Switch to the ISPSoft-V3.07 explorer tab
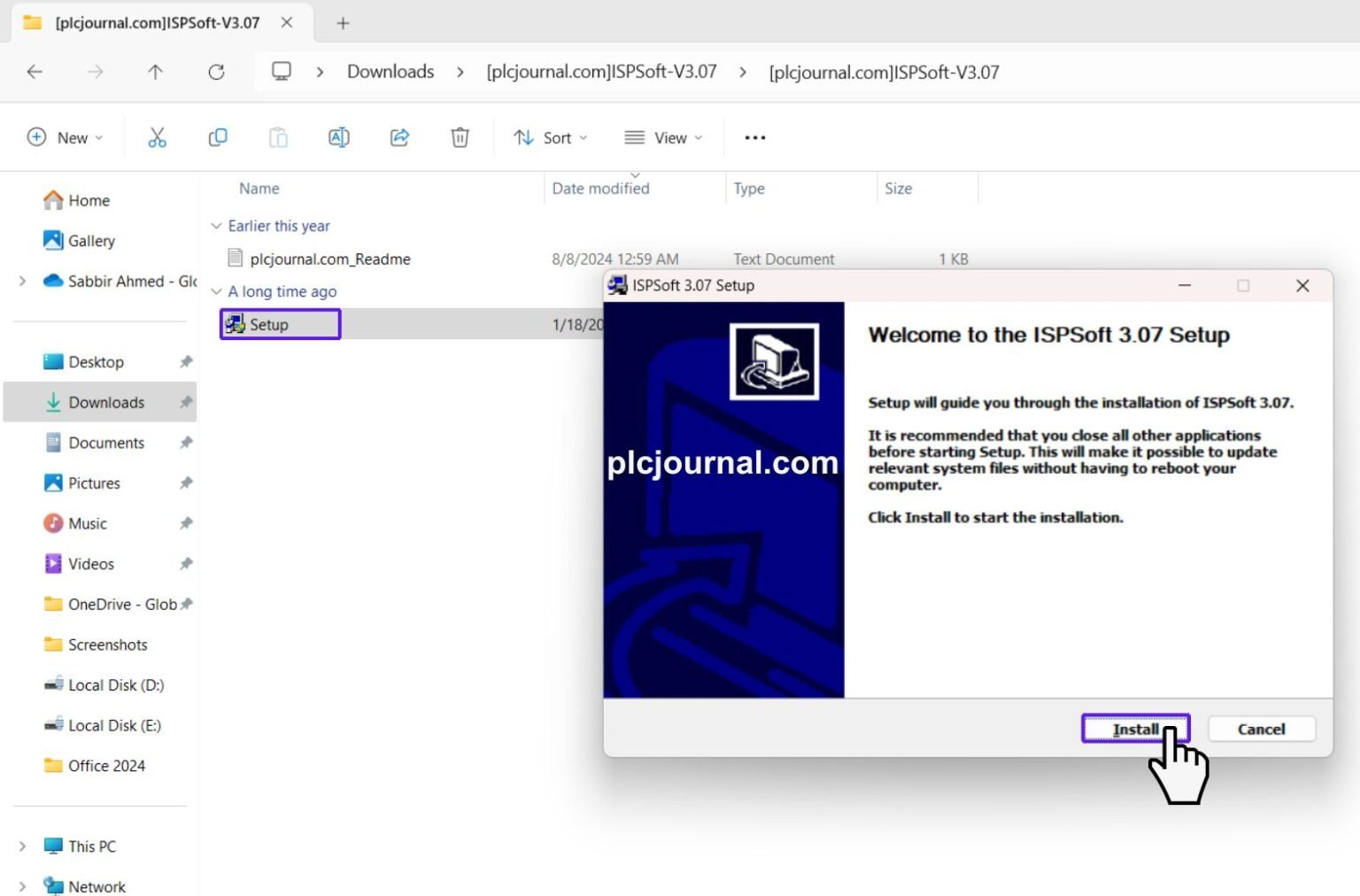 point(155,23)
